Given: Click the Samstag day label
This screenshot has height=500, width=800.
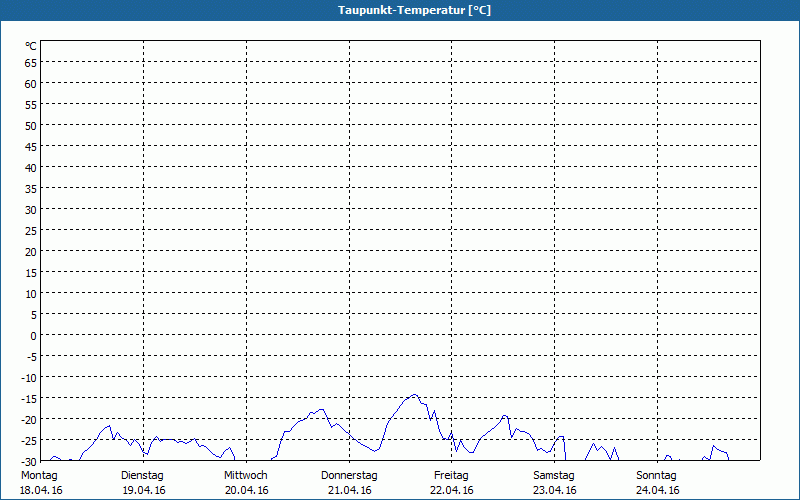Looking at the screenshot, I should [554, 475].
